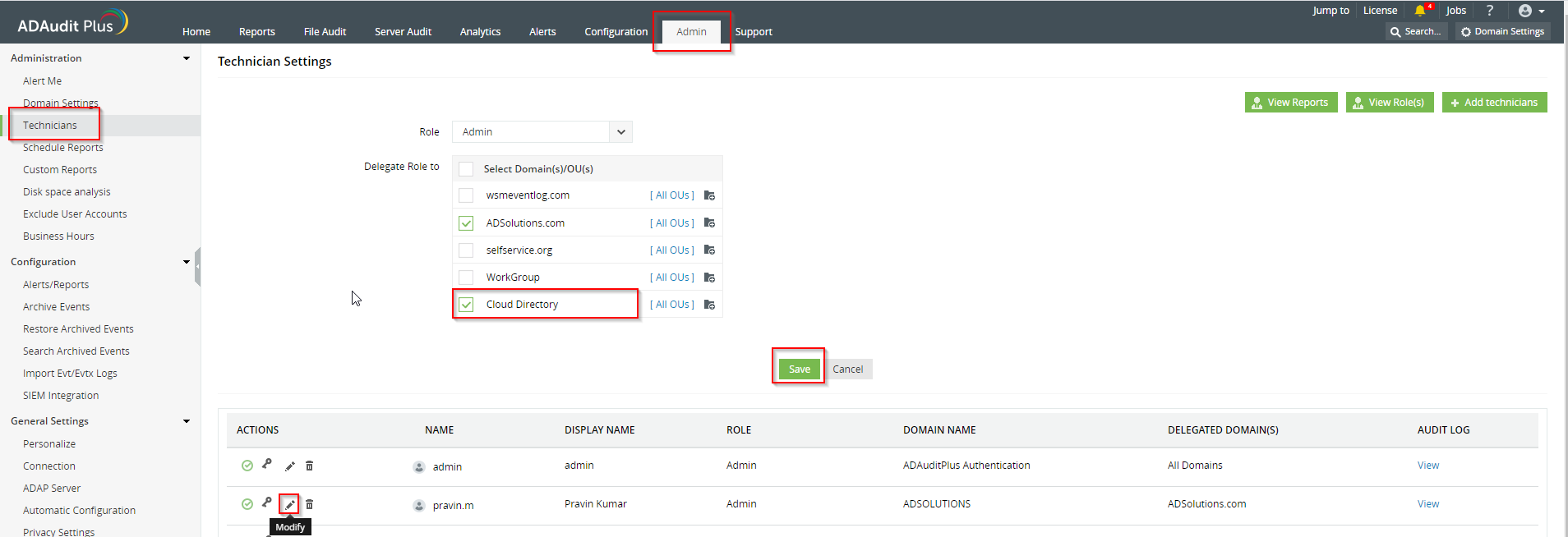Switch to the Home tab
Image resolution: width=1568 pixels, height=537 pixels.
coord(196,31)
